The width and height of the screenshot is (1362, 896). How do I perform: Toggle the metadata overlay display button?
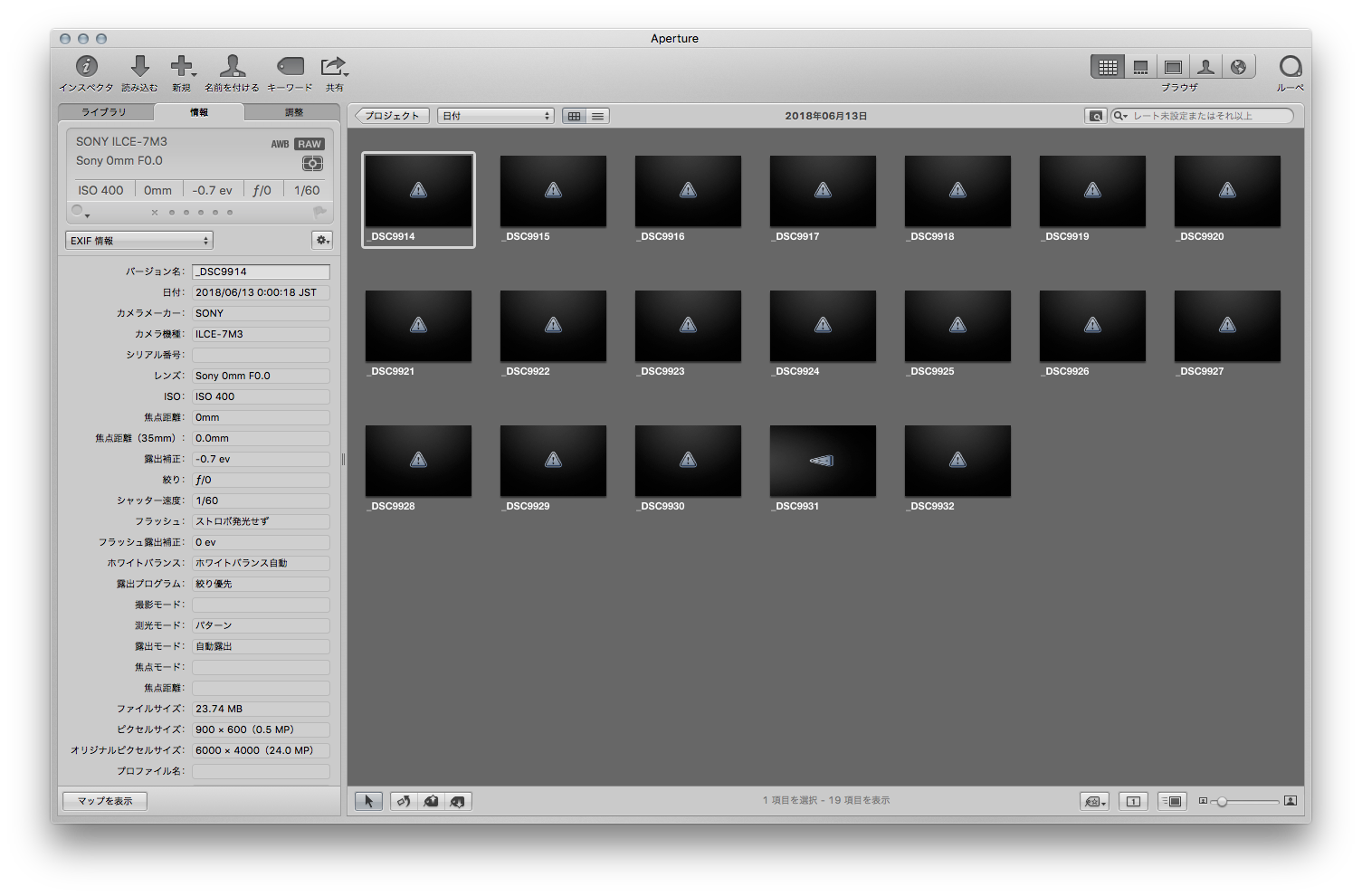(x=1172, y=801)
